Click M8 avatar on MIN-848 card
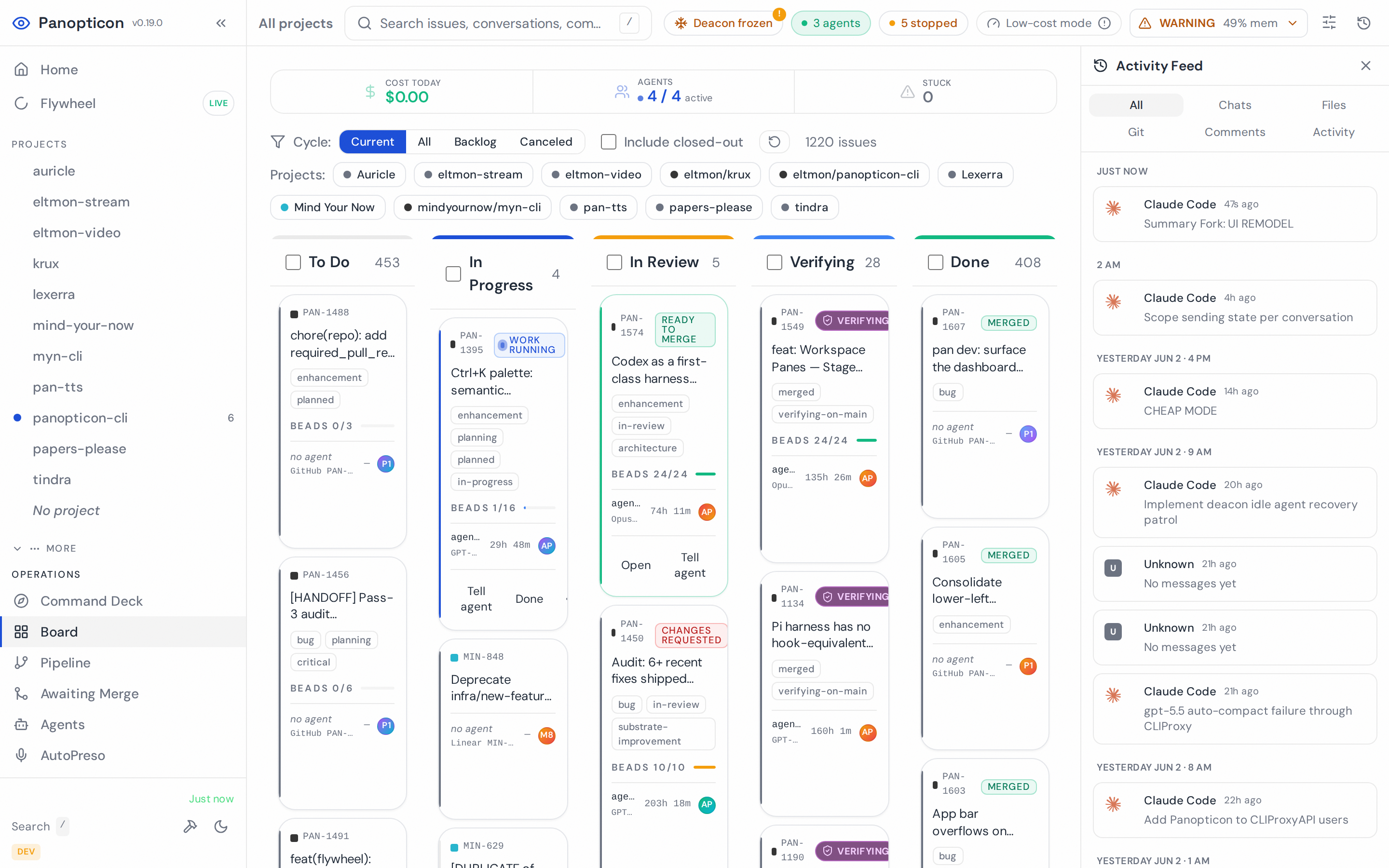The height and width of the screenshot is (868, 1389). click(x=546, y=735)
